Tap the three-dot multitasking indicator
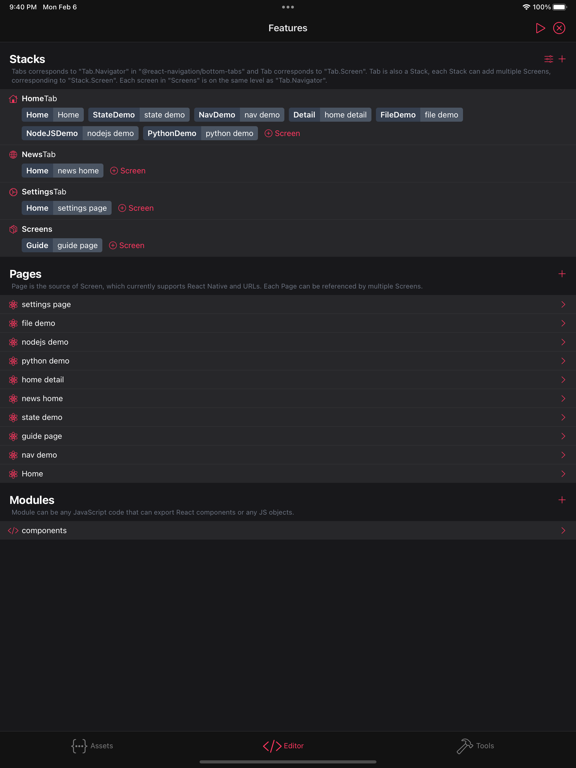Image resolution: width=576 pixels, height=768 pixels. click(288, 7)
